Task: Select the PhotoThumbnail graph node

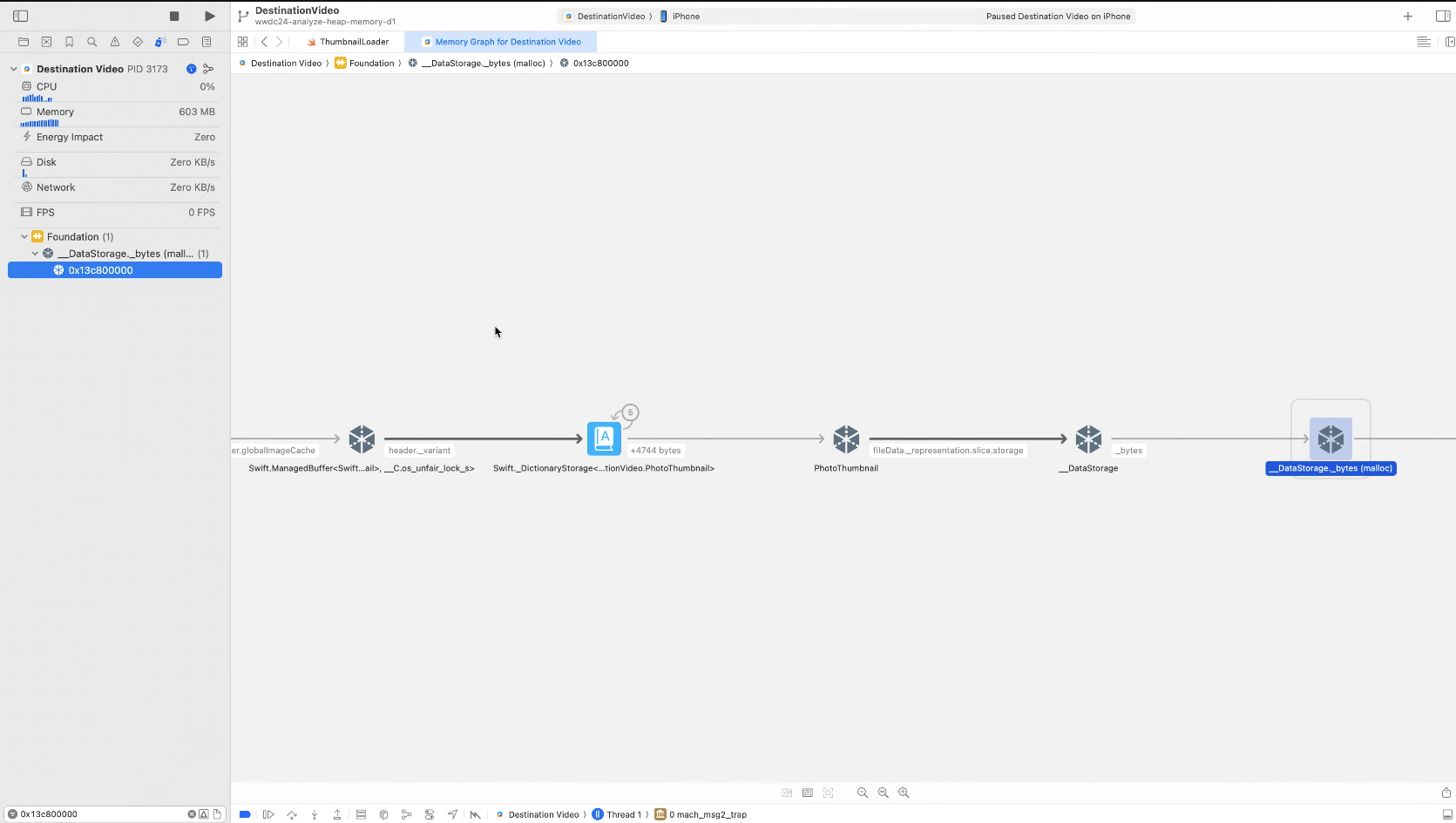Action: point(846,439)
